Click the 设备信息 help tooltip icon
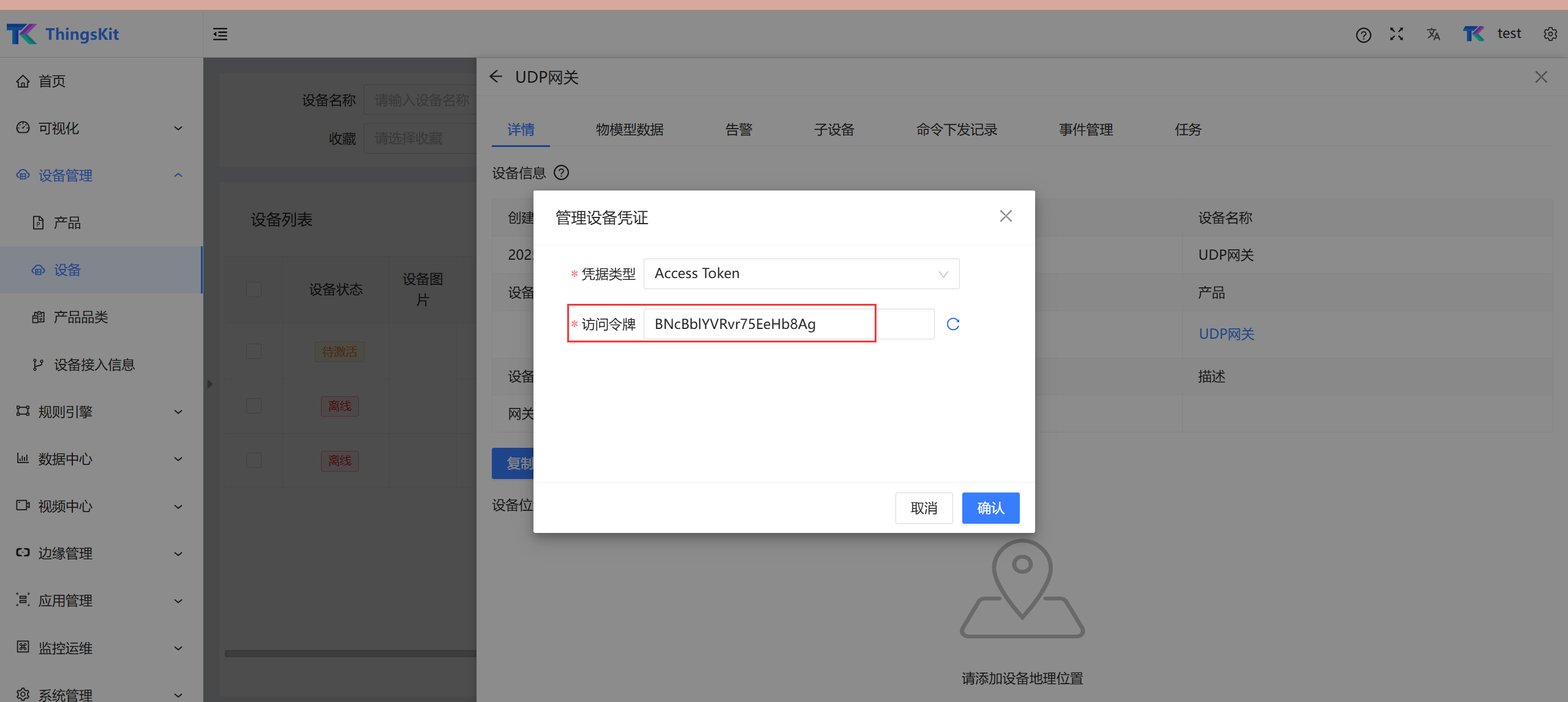 click(x=561, y=173)
